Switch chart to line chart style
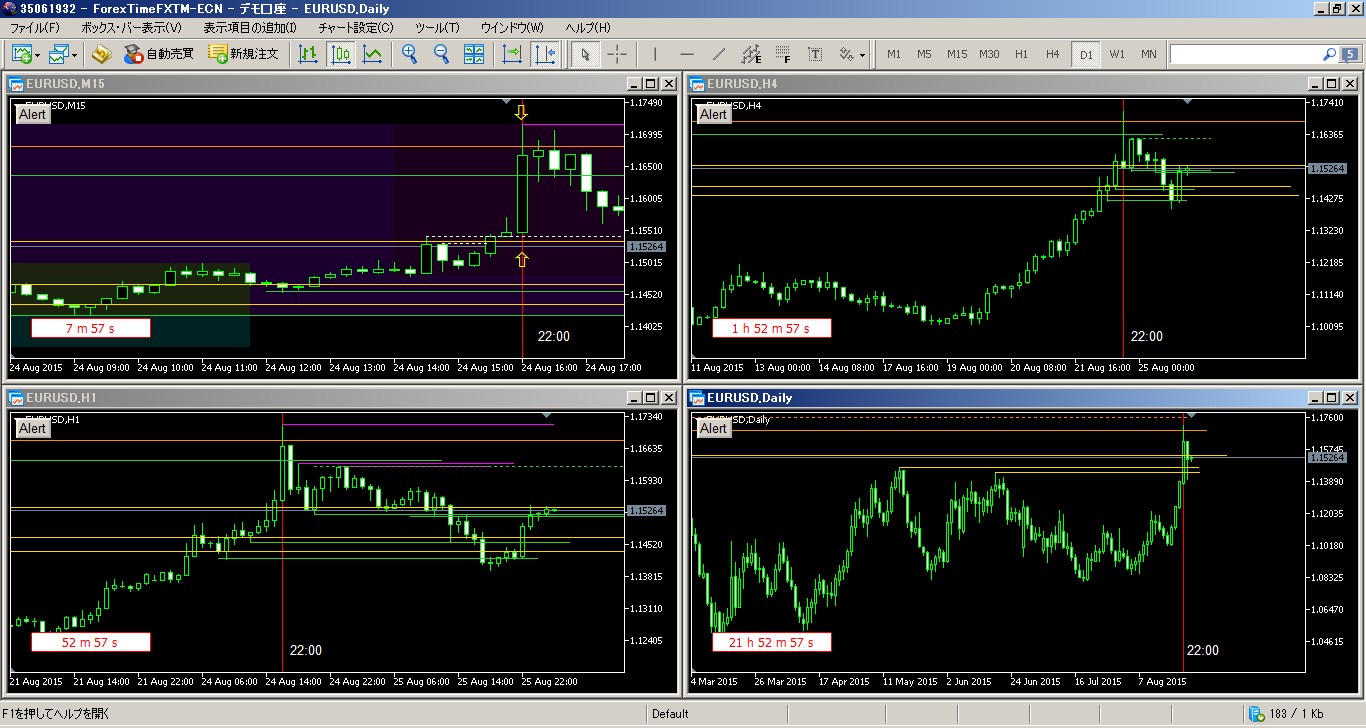This screenshot has height=728, width=1366. point(372,54)
